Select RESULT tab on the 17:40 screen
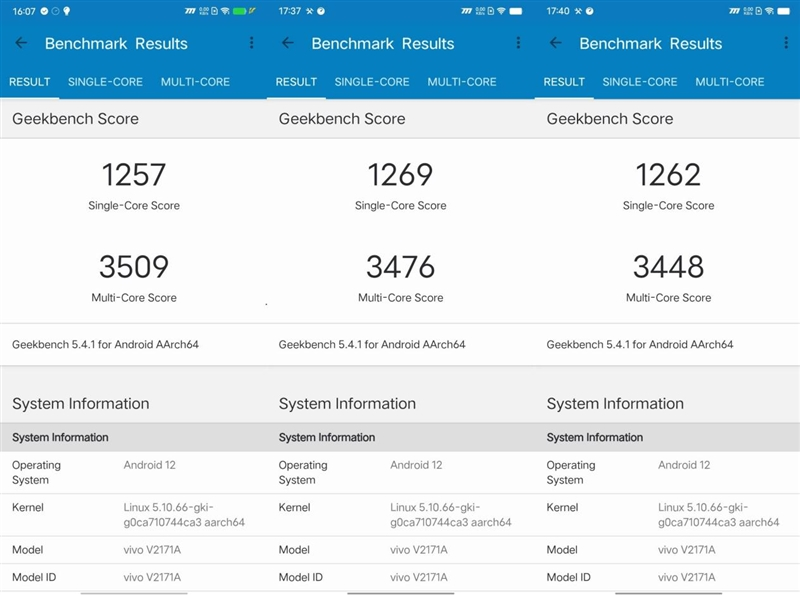Screen dimensions: 800x595 tap(564, 82)
